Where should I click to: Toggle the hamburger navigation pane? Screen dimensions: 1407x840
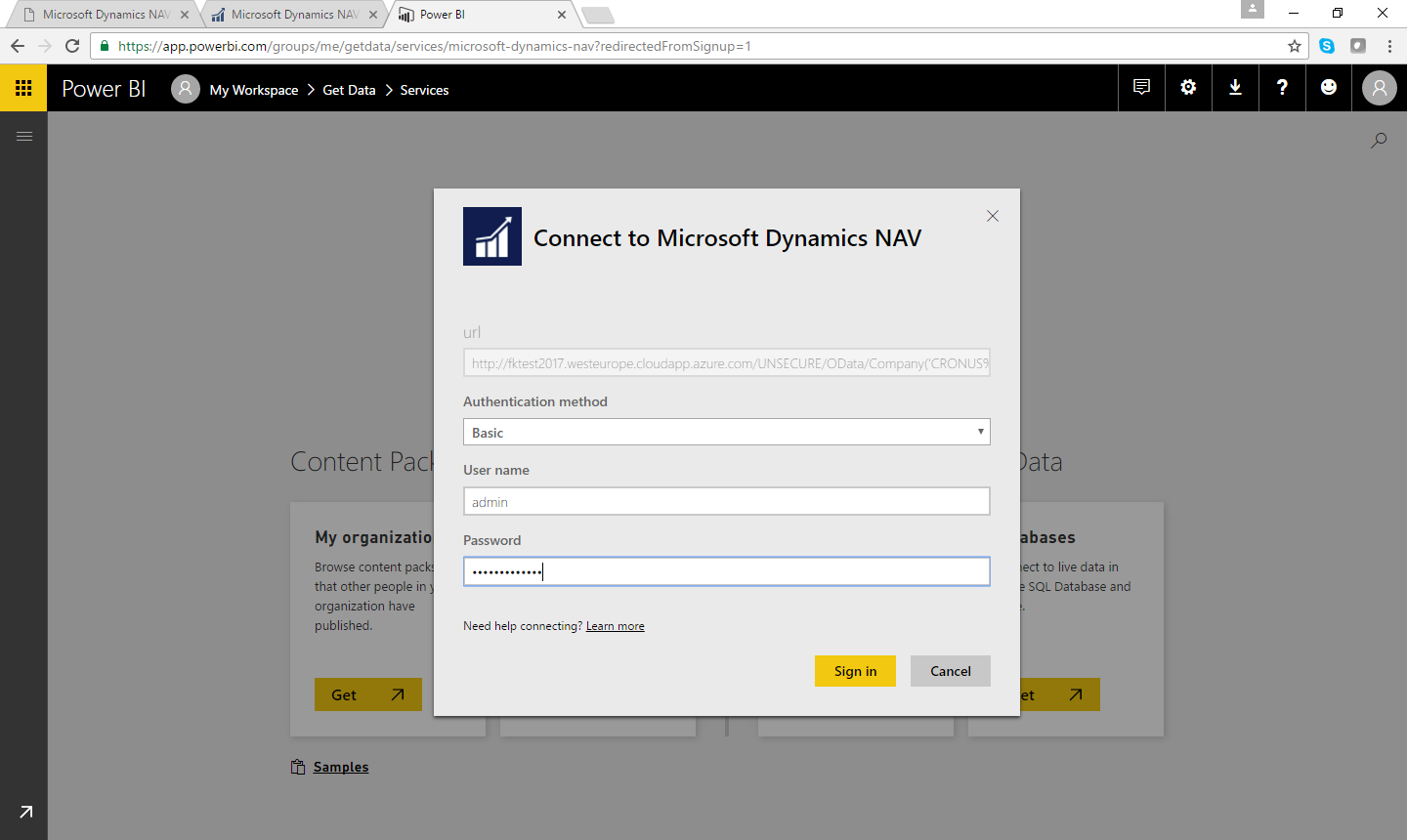24,136
